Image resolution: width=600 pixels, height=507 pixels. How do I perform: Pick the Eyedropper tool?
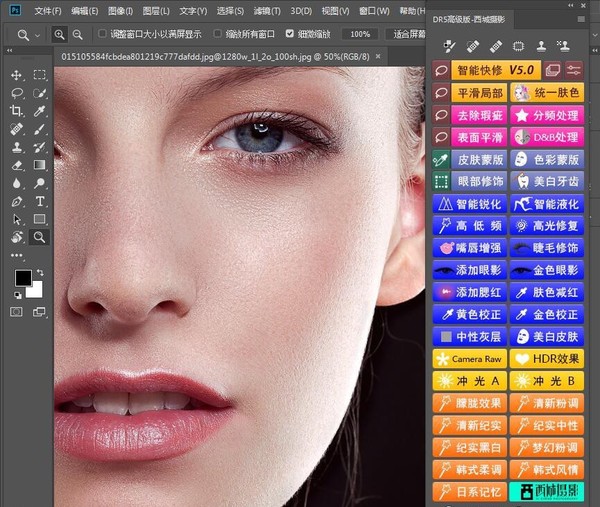click(x=40, y=111)
